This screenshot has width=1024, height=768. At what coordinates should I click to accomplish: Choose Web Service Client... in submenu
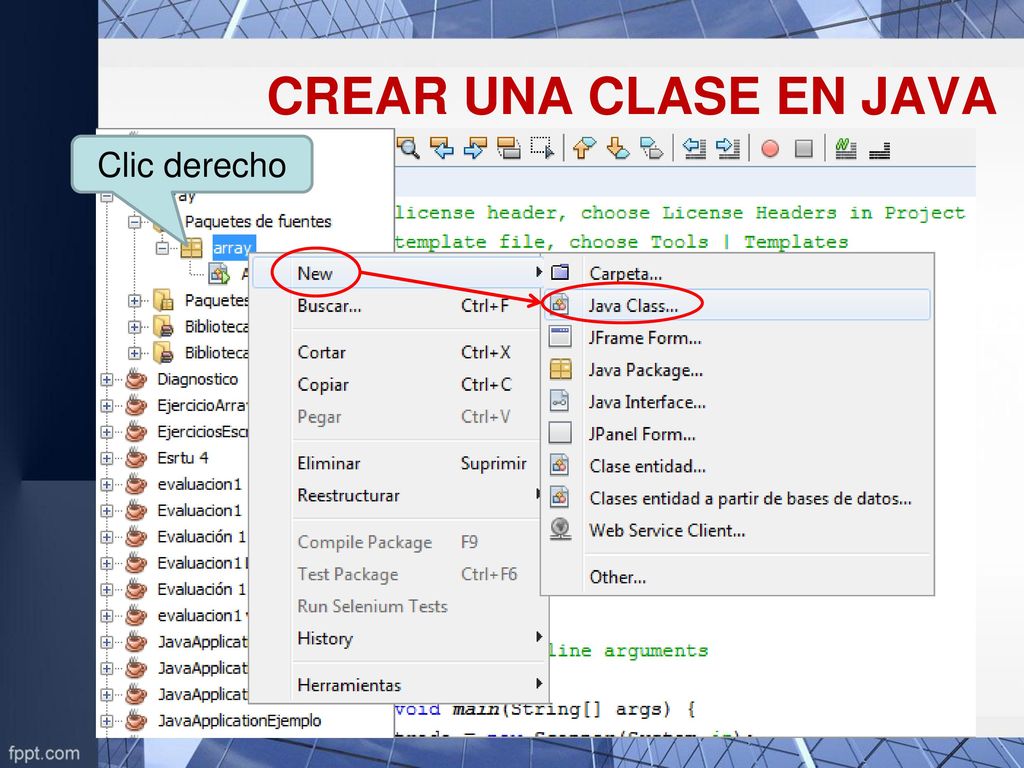click(x=737, y=530)
